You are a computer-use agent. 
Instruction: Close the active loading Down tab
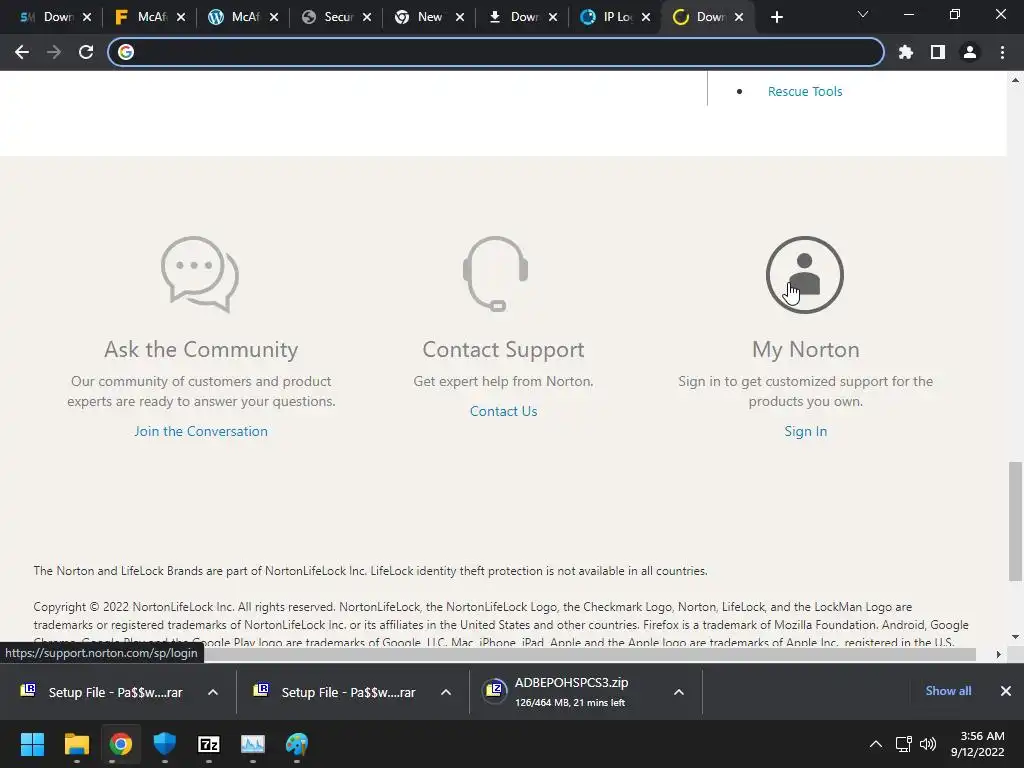coord(739,17)
